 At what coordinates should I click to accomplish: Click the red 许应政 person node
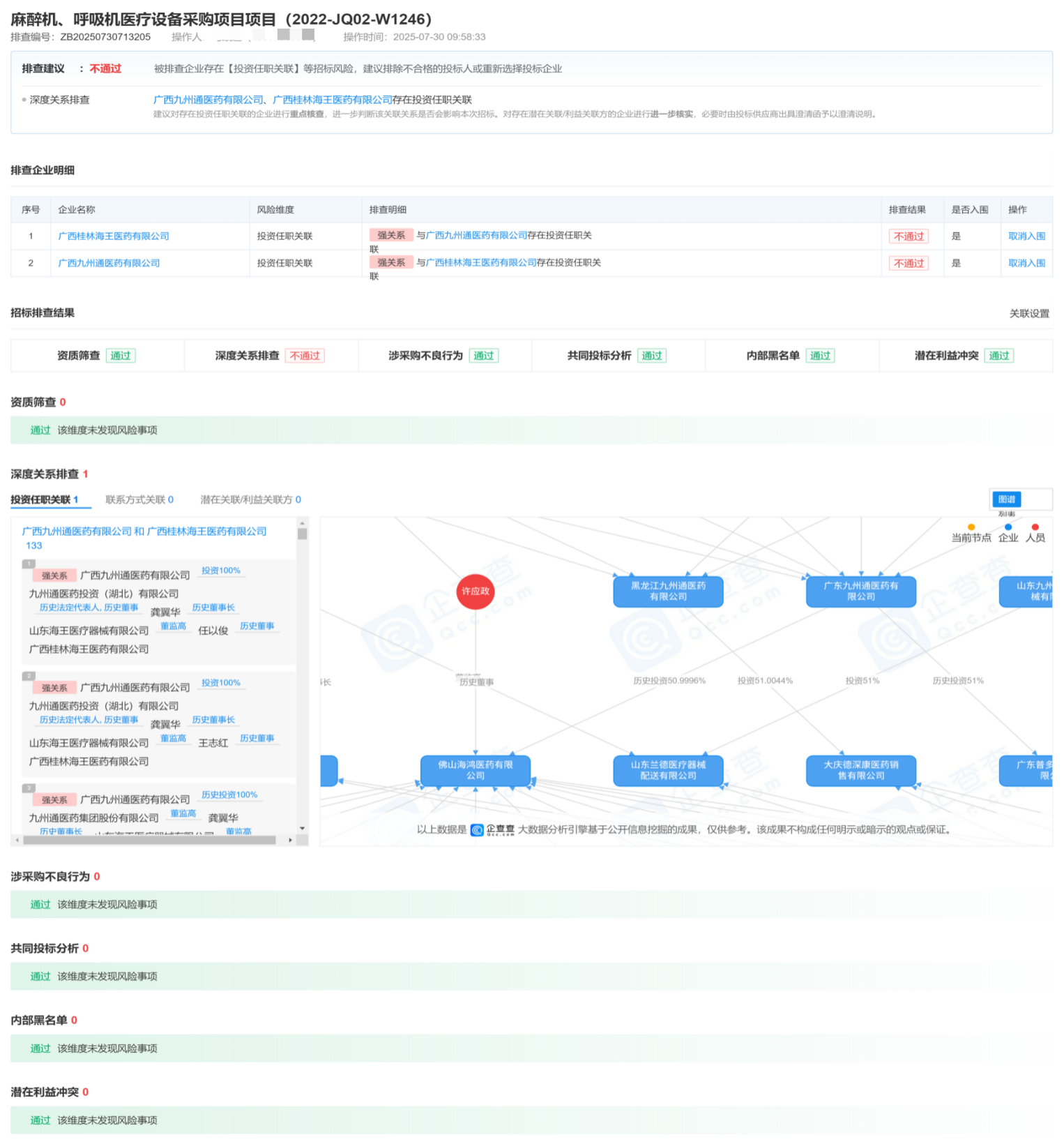(x=476, y=592)
